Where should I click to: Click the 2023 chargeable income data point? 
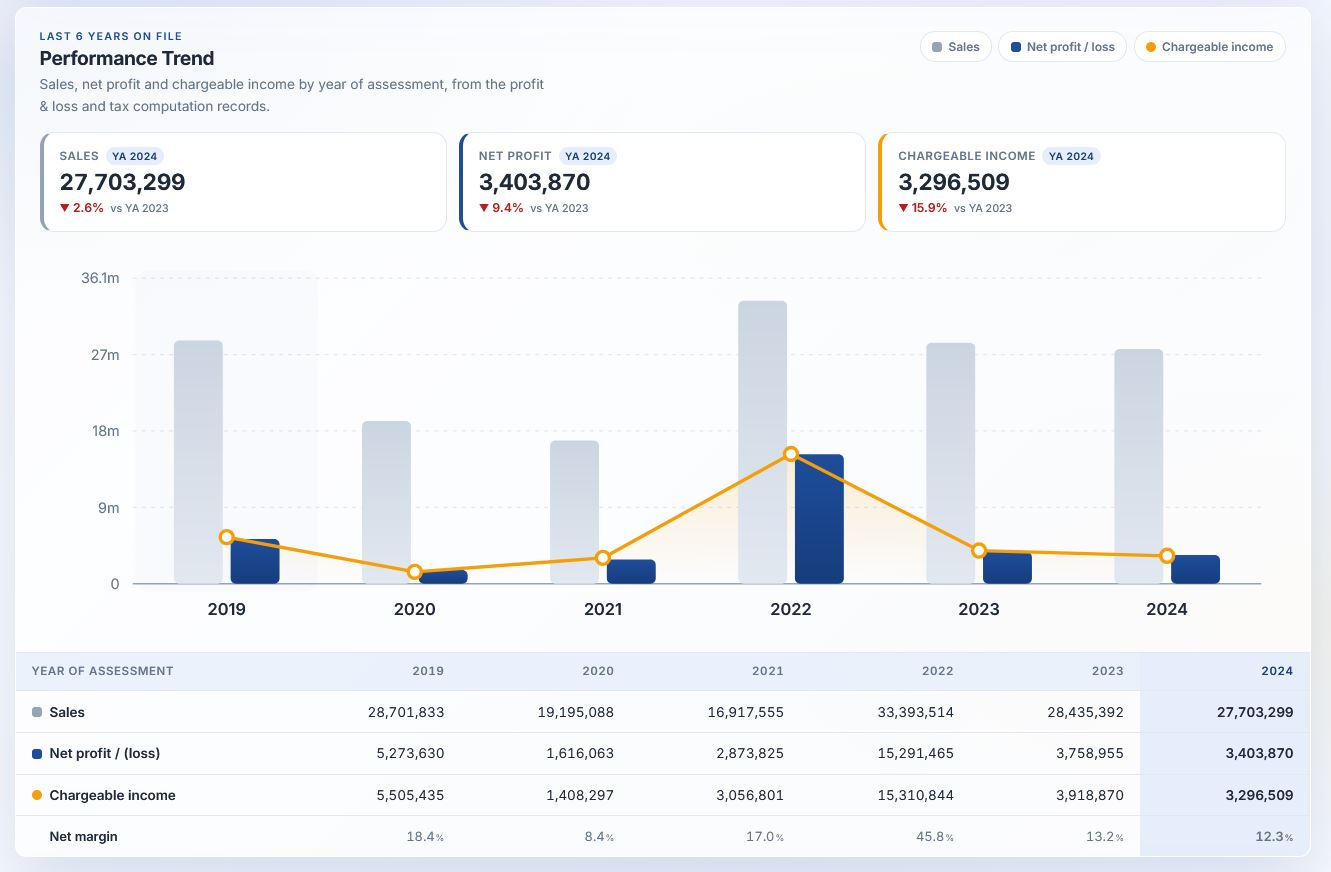(x=979, y=551)
